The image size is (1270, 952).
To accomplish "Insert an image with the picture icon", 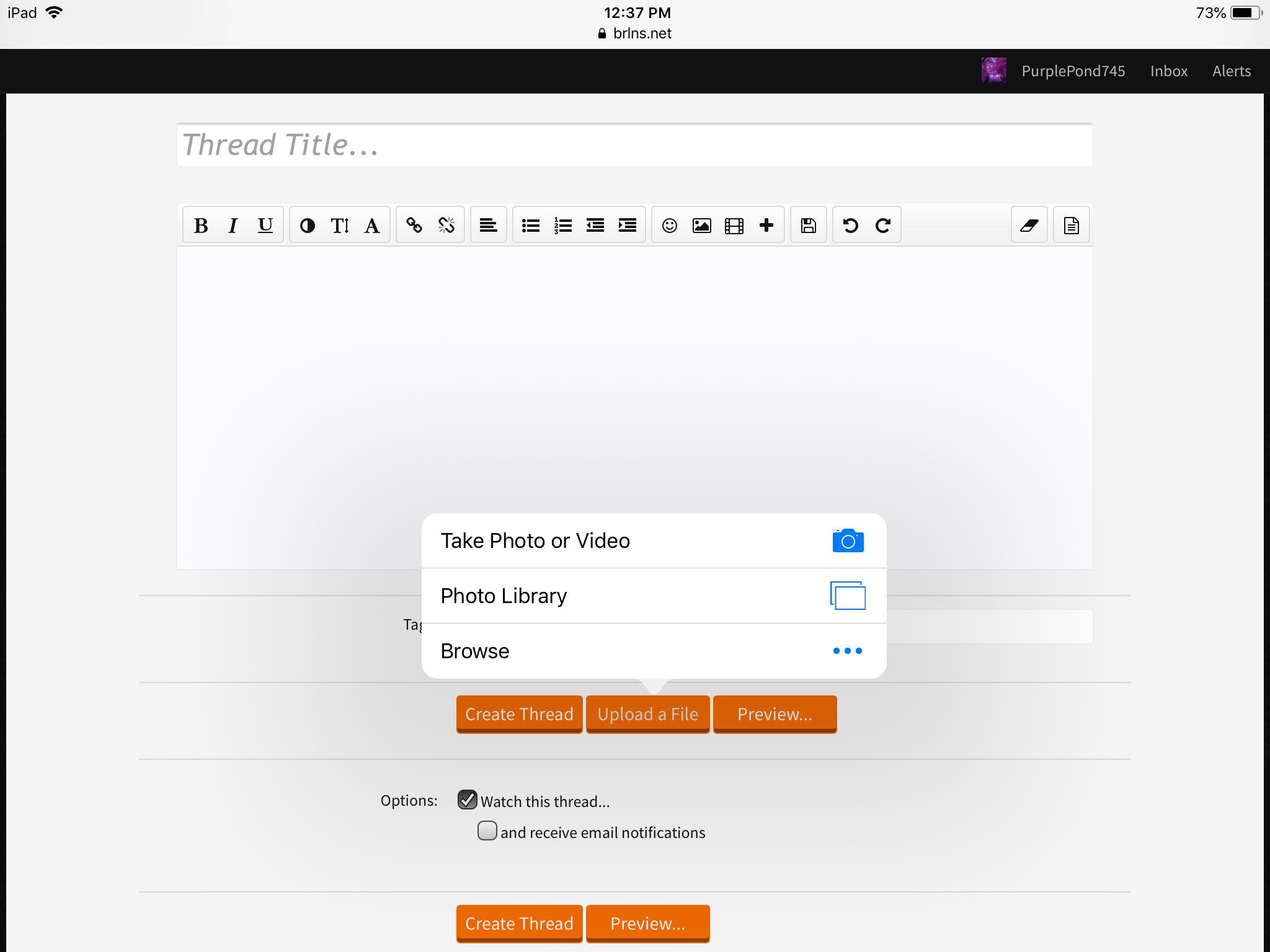I will click(702, 225).
